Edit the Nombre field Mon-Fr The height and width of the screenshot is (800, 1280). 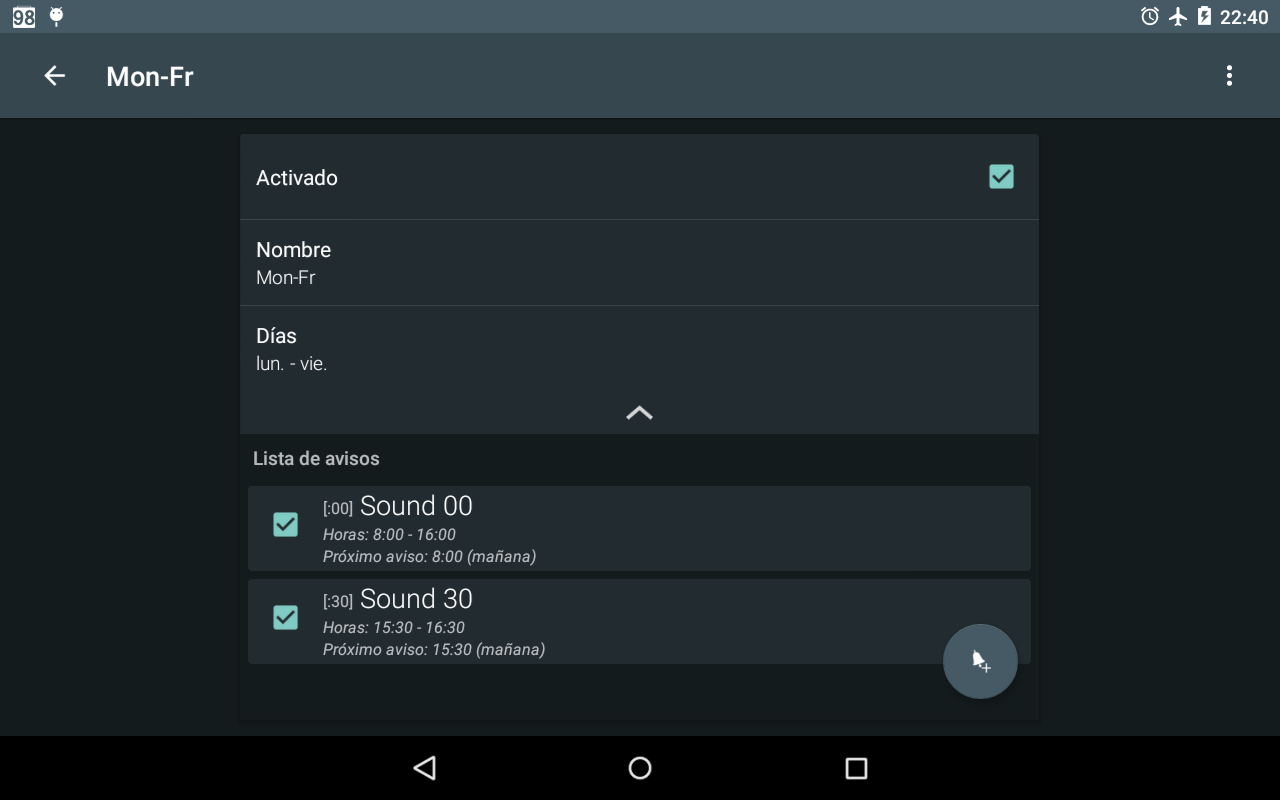(x=639, y=263)
